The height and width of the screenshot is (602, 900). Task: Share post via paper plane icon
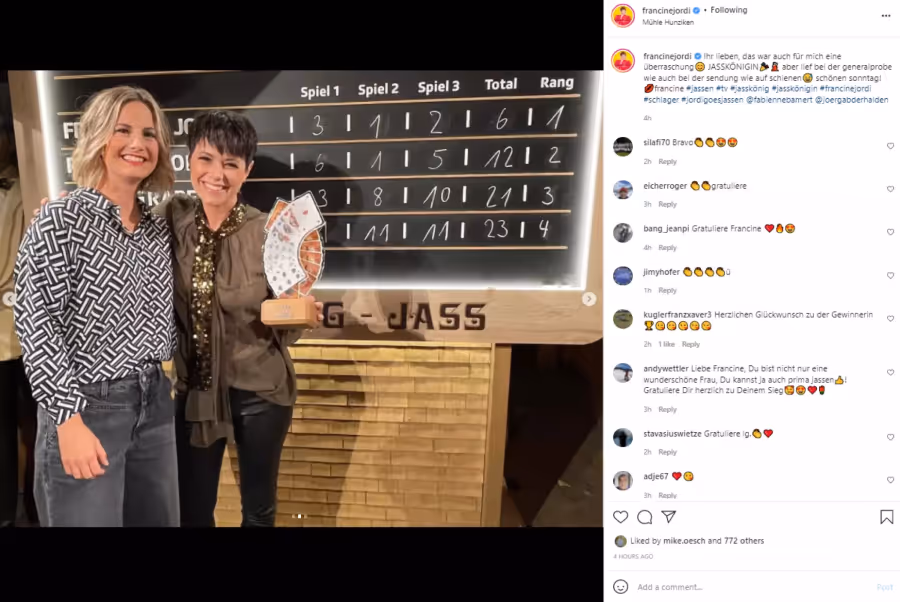coord(669,516)
